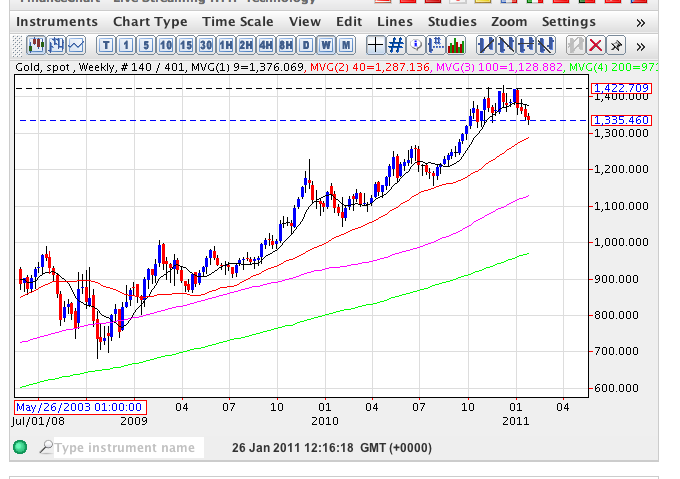The height and width of the screenshot is (479, 680).
Task: Click the MVG(3) 100=1,128.882 legend text
Action: tap(499, 67)
